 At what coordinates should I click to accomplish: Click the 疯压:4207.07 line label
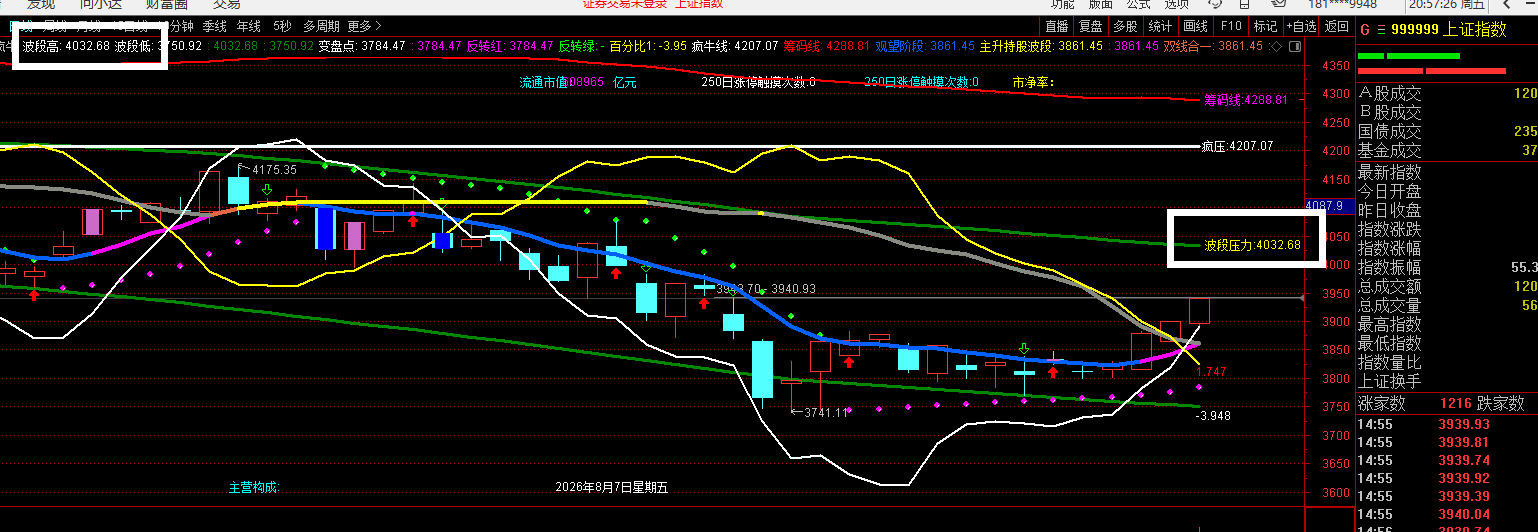coord(1238,146)
